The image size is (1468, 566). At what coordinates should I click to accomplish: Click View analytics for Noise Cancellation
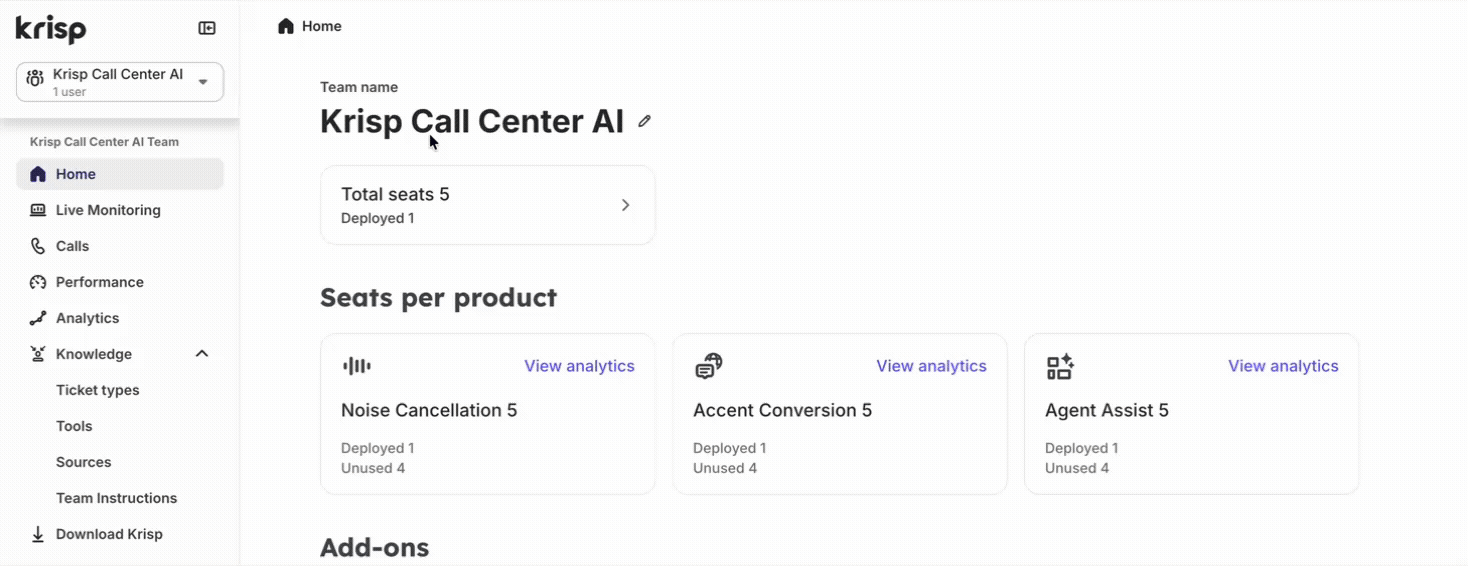click(x=579, y=366)
